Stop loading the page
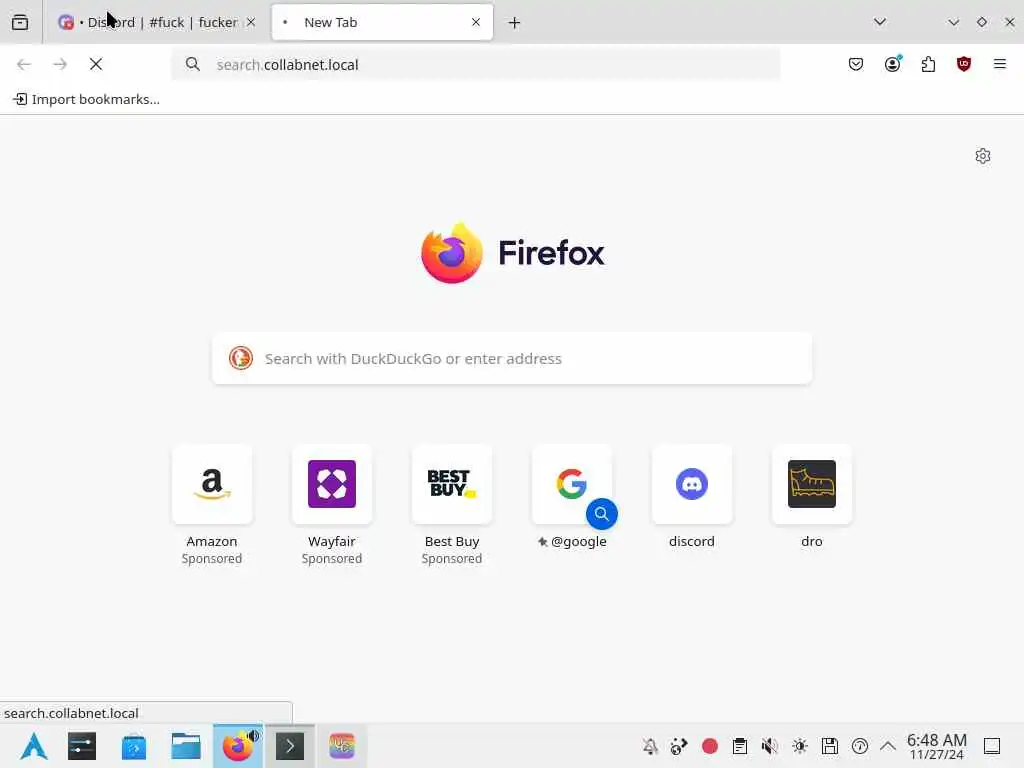This screenshot has width=1024, height=768. click(x=96, y=64)
